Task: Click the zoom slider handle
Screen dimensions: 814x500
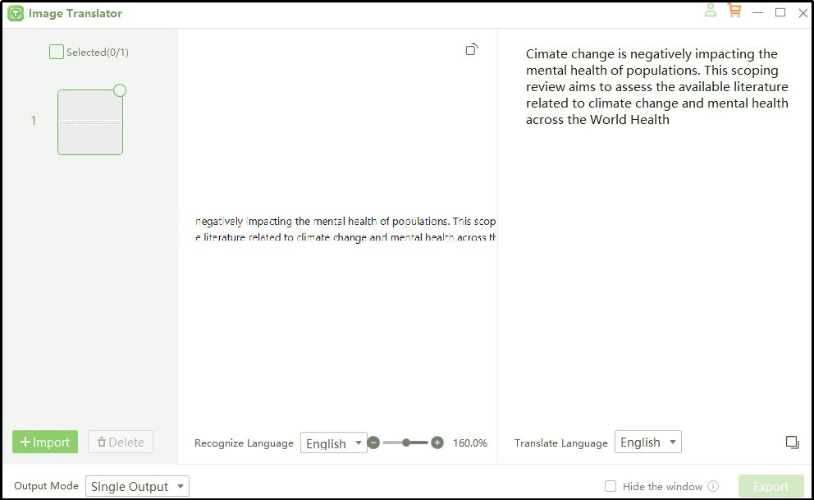Action: point(406,442)
